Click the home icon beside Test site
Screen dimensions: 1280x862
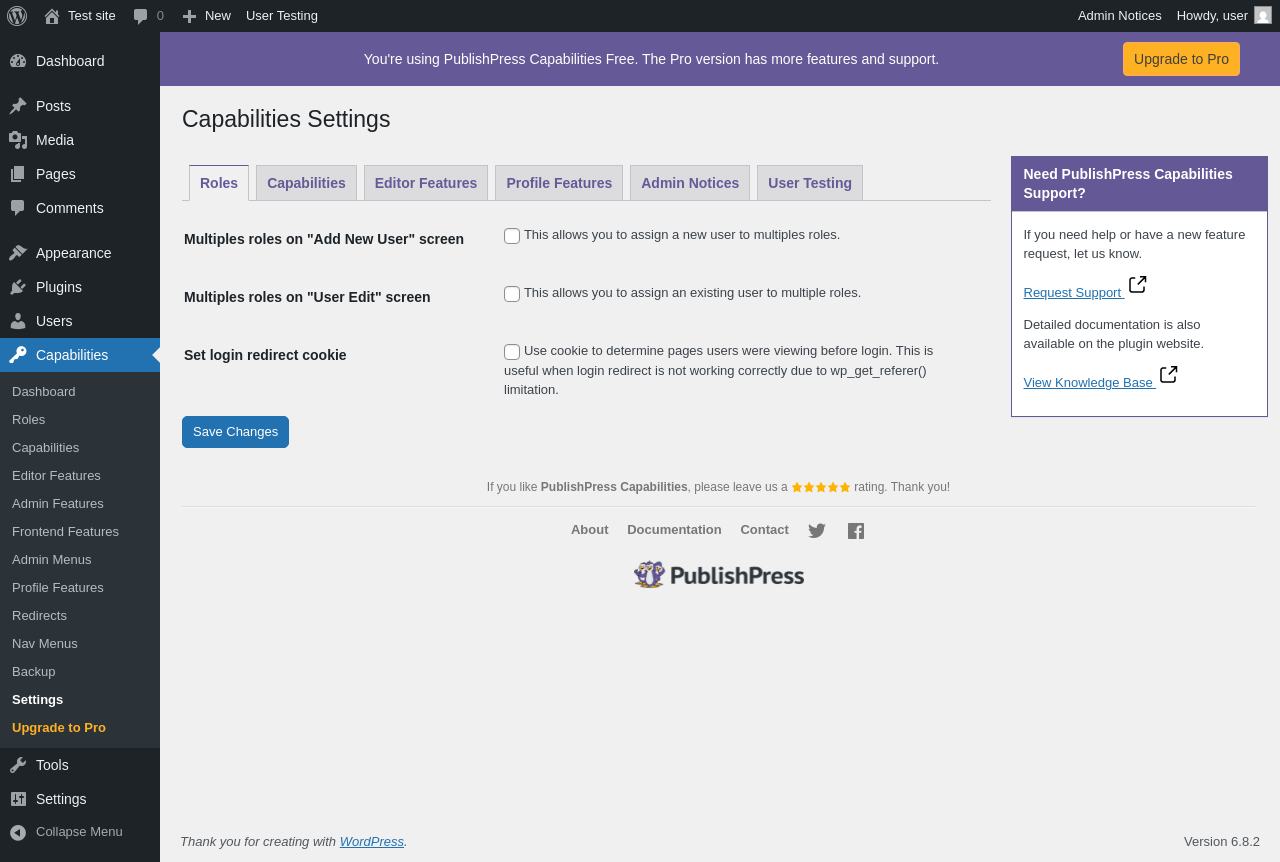(52, 16)
